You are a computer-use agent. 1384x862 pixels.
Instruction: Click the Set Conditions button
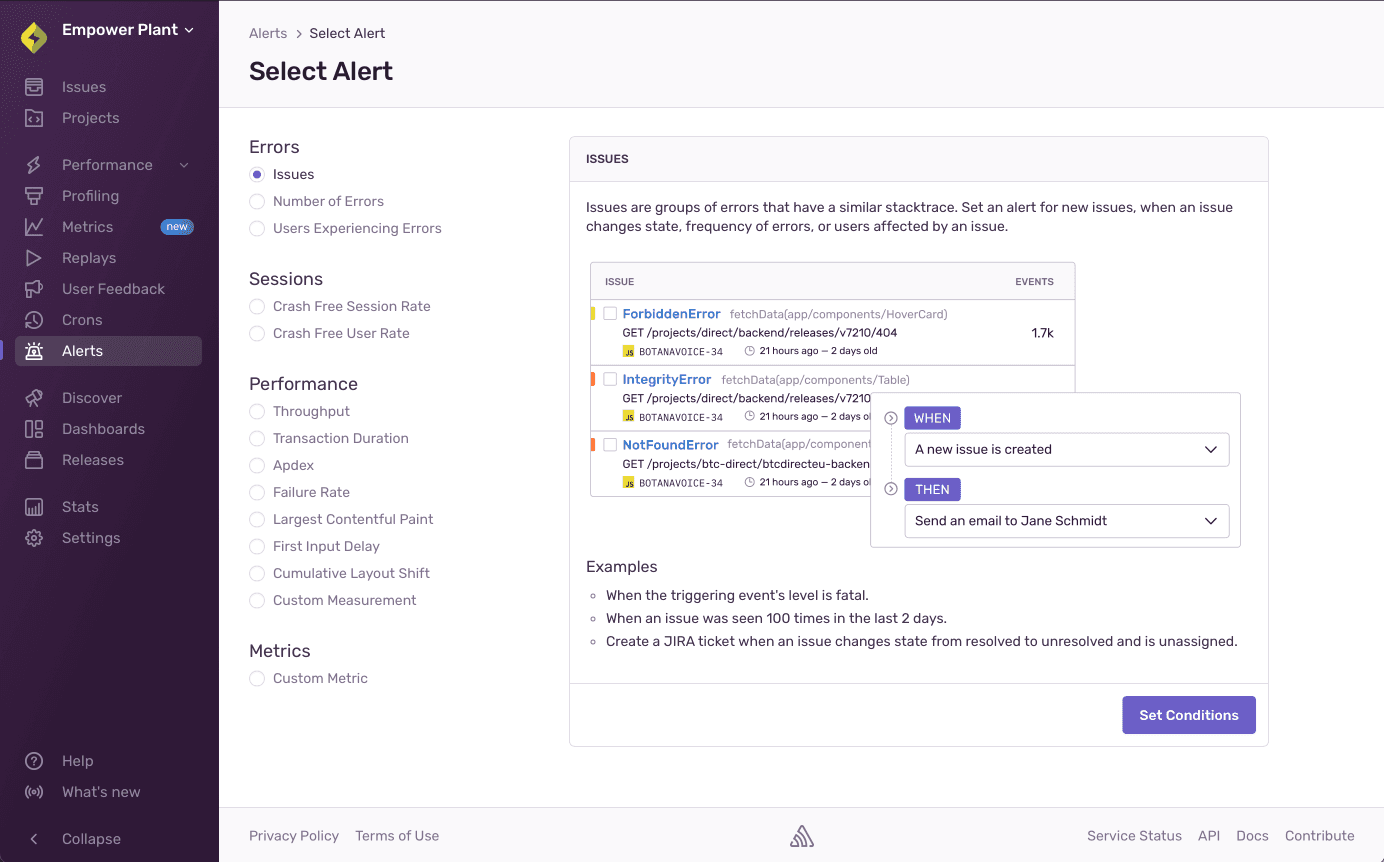(1188, 714)
